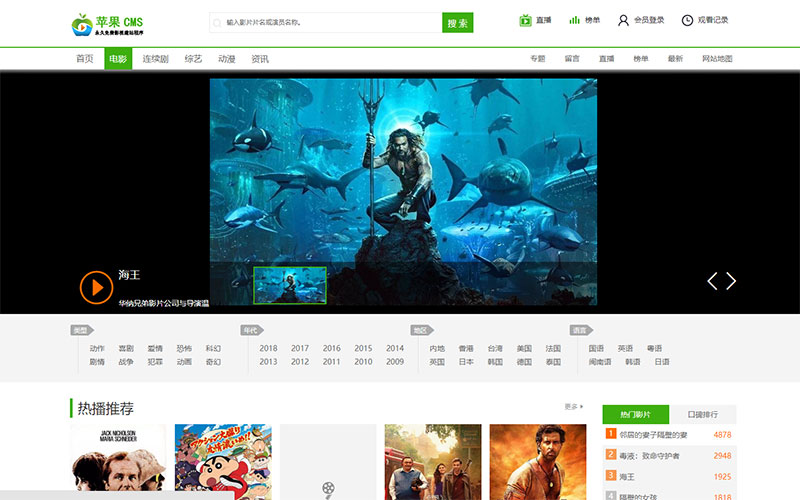Open the 网站地图 link

717,59
